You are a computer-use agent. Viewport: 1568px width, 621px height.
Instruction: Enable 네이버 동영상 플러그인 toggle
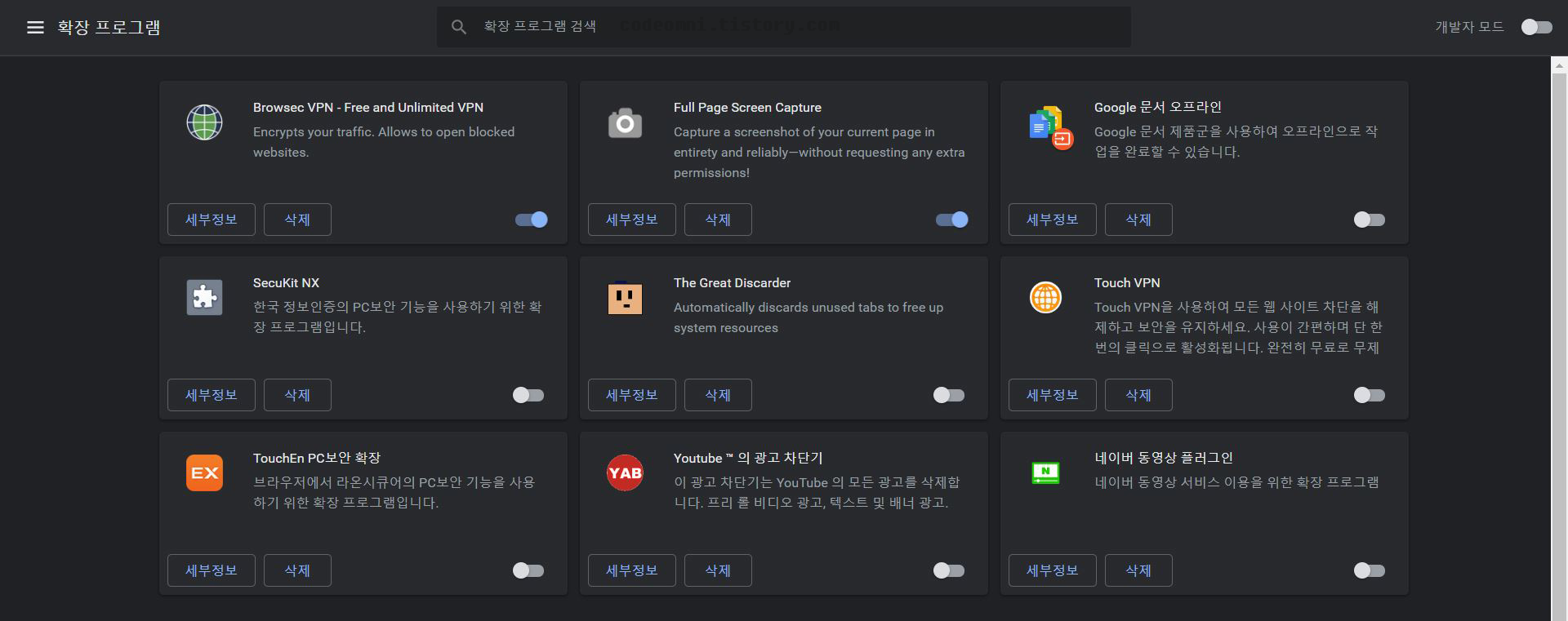point(1370,570)
